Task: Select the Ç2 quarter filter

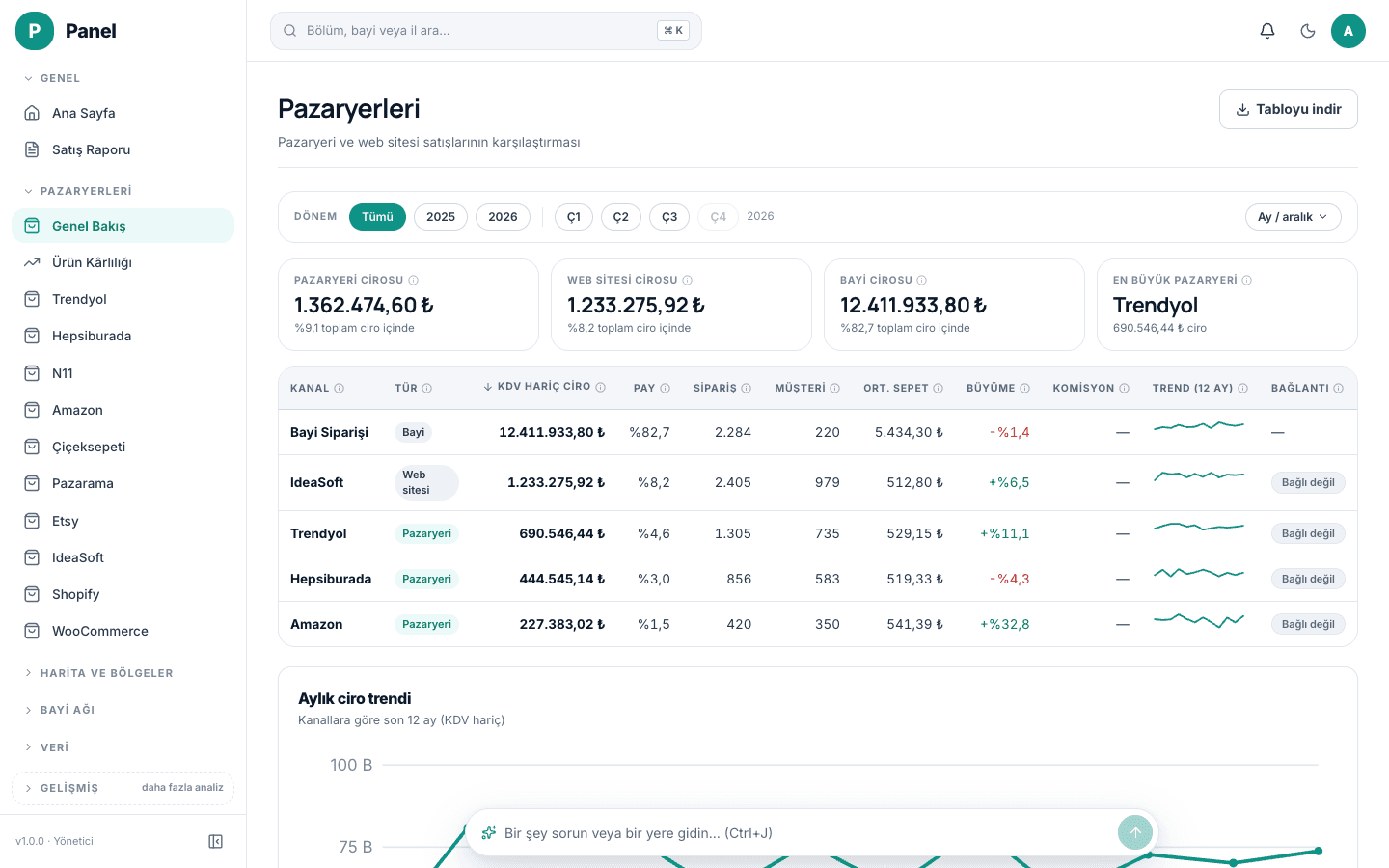Action: [621, 217]
